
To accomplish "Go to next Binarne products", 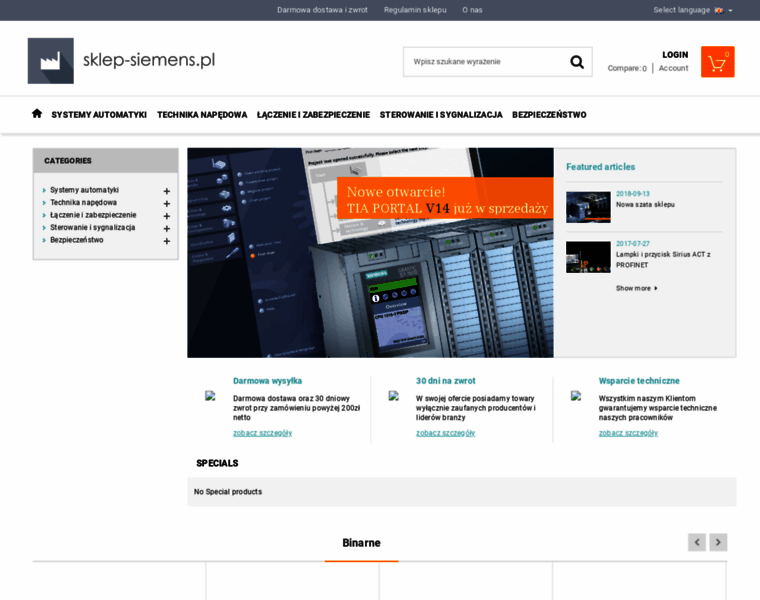I will pos(718,542).
